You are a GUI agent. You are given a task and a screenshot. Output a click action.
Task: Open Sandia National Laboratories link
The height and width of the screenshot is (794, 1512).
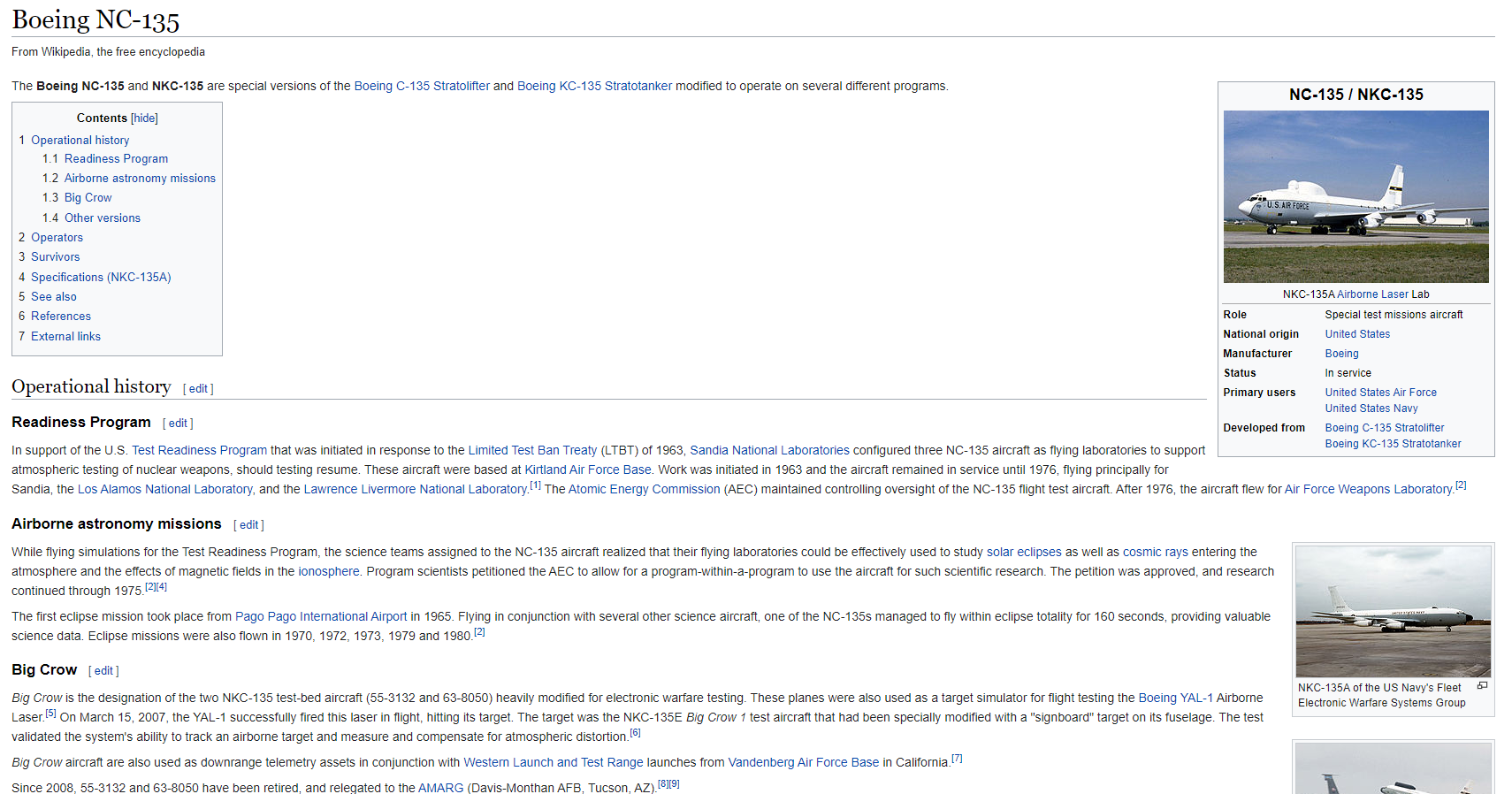click(x=769, y=450)
